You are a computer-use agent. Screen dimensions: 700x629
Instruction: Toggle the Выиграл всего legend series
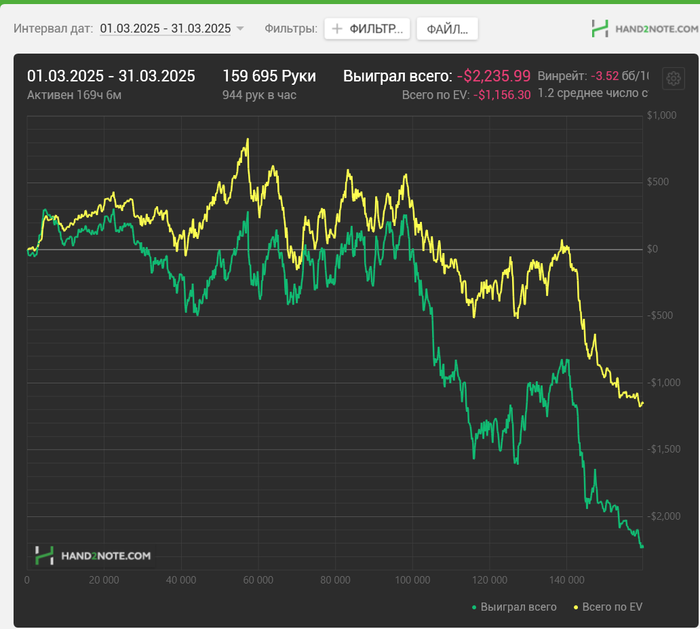[x=514, y=607]
